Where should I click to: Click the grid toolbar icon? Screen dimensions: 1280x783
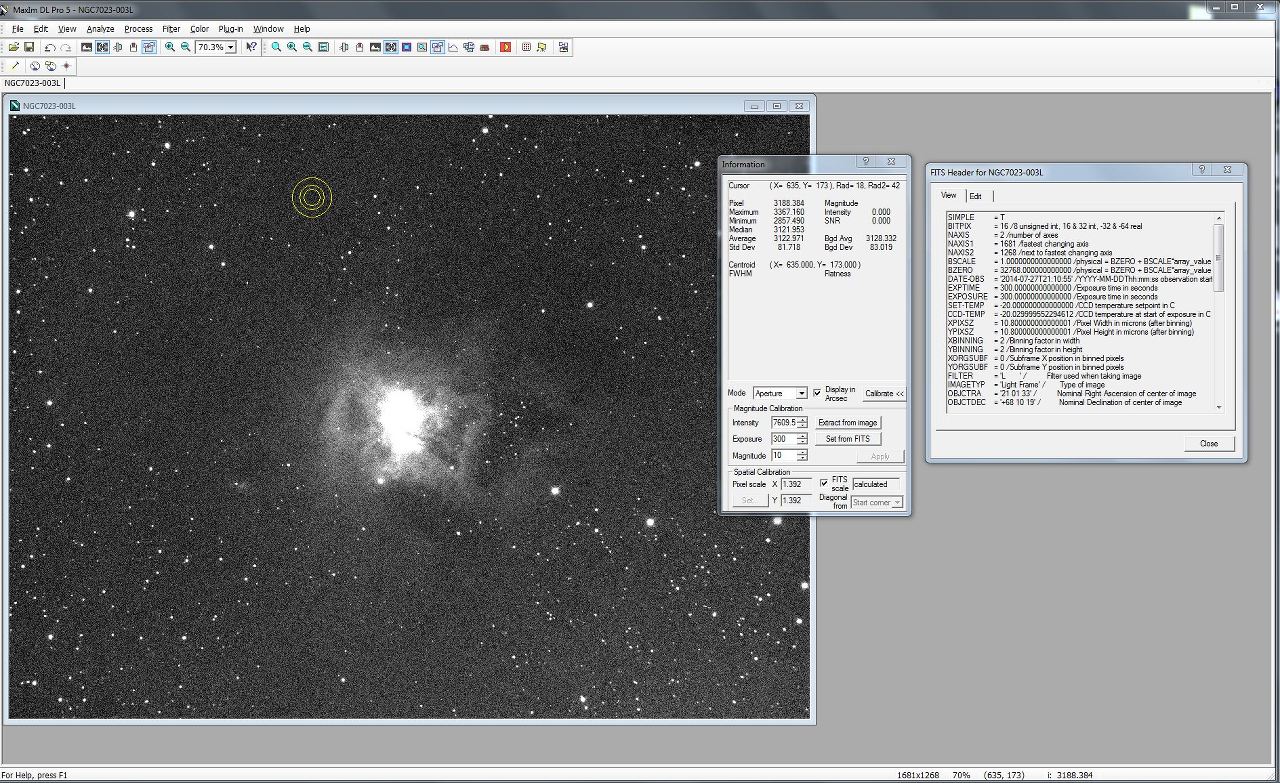tap(526, 47)
